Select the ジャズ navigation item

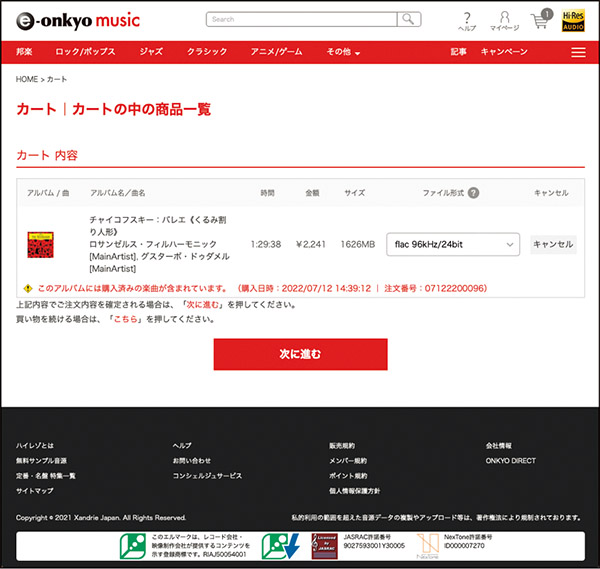(x=151, y=52)
